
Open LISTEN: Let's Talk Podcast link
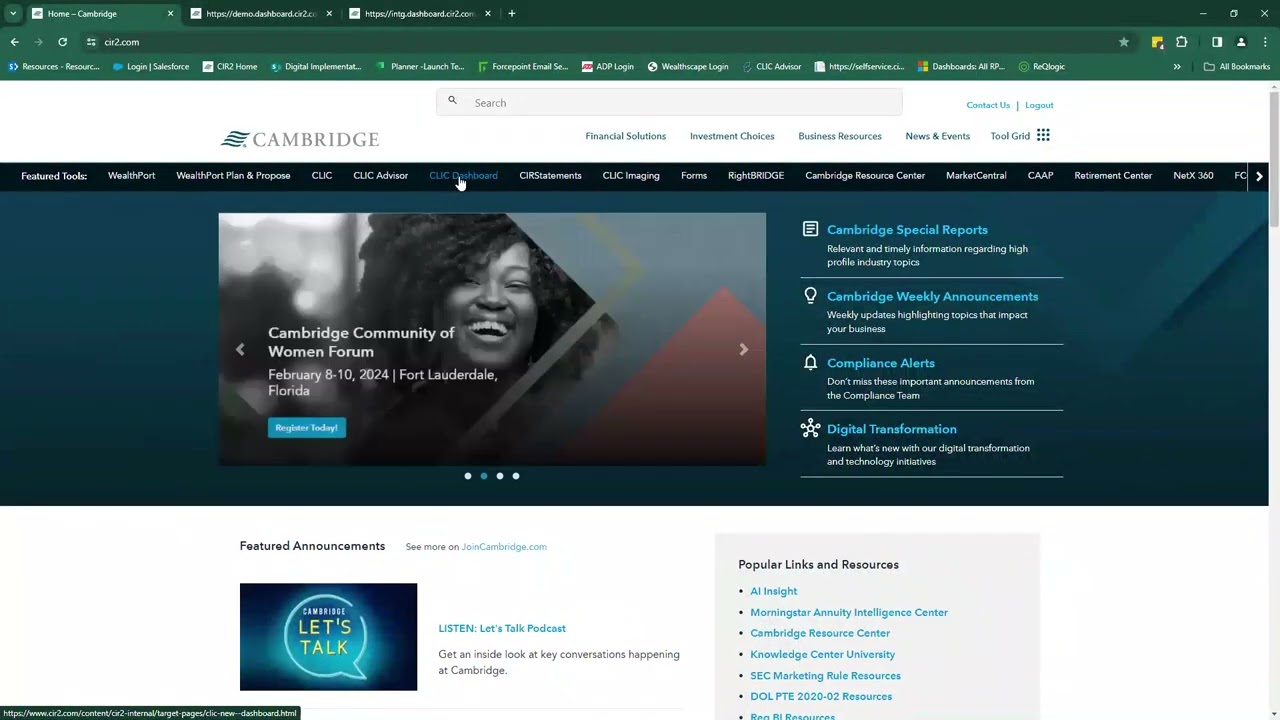tap(502, 629)
